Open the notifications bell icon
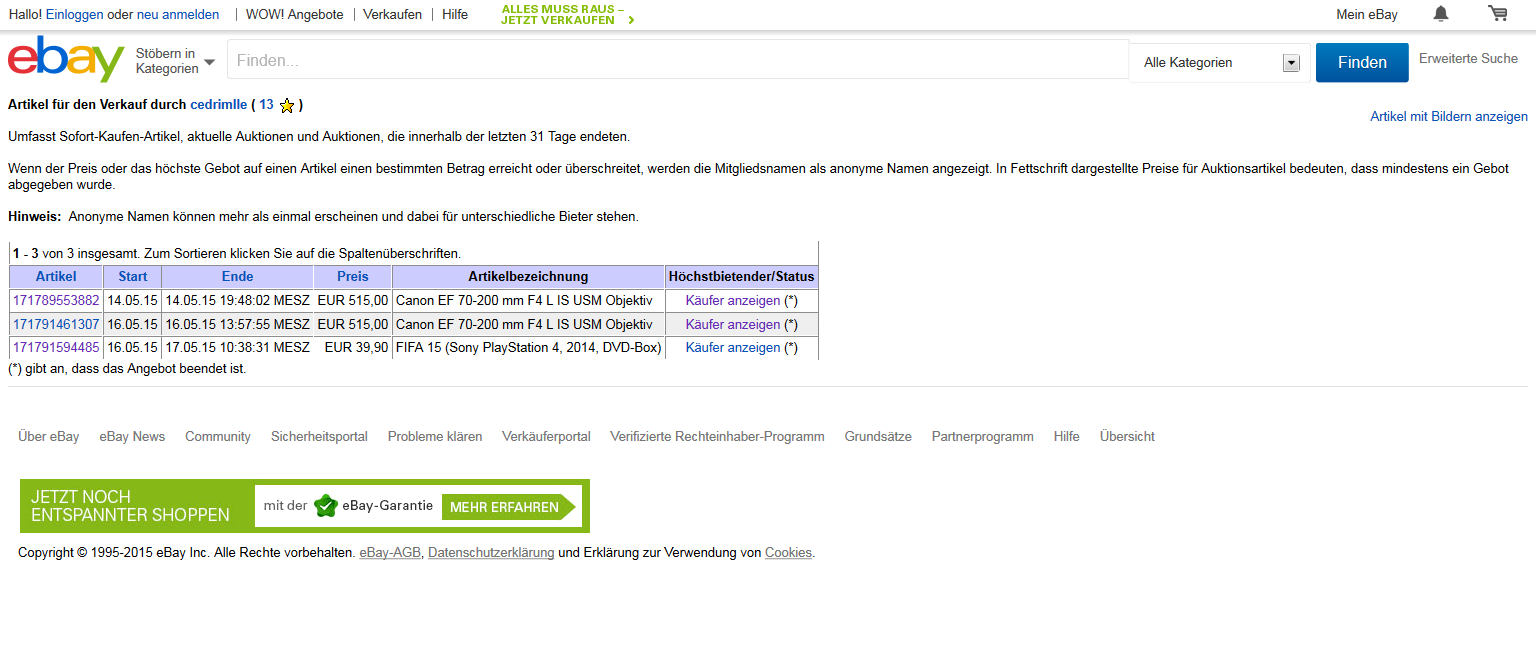The width and height of the screenshot is (1536, 670). click(x=1440, y=14)
